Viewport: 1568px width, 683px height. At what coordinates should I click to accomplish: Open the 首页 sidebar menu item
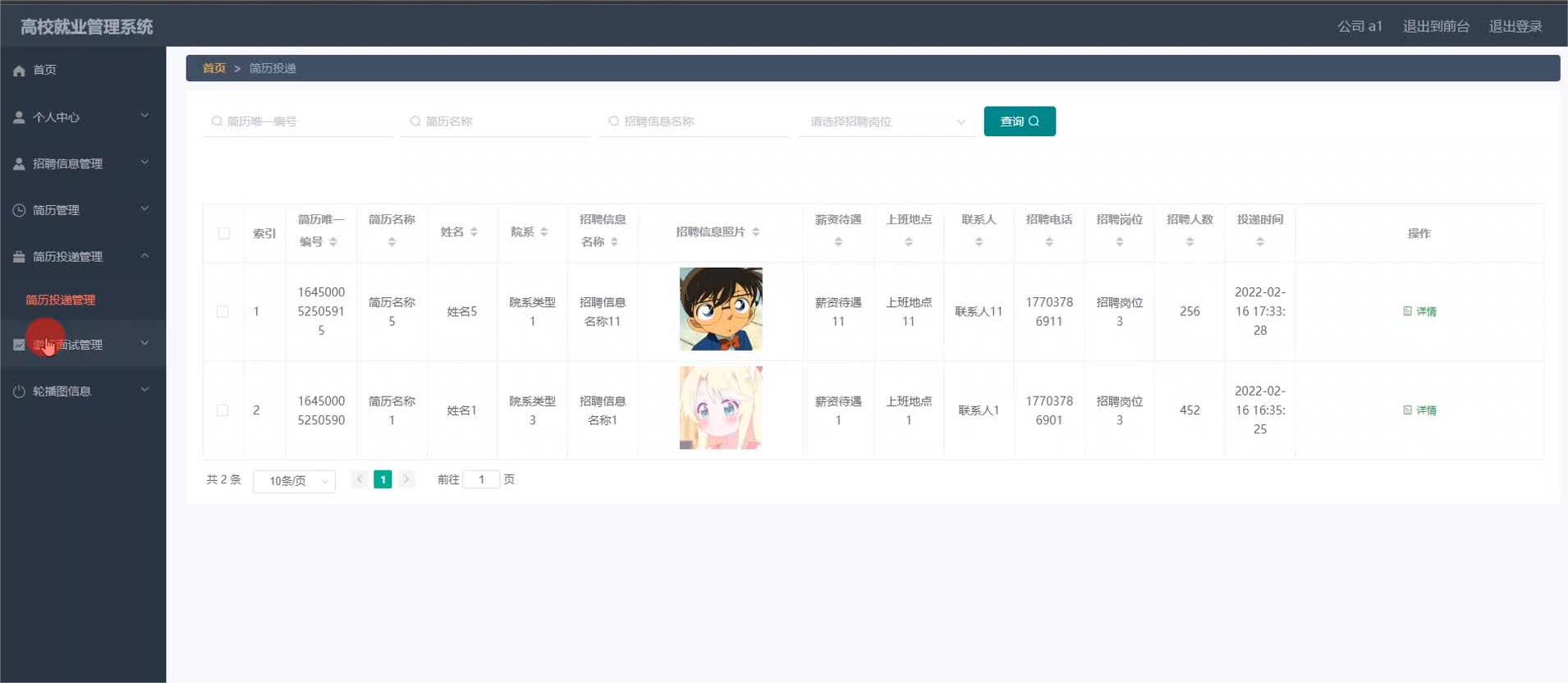[x=83, y=71]
